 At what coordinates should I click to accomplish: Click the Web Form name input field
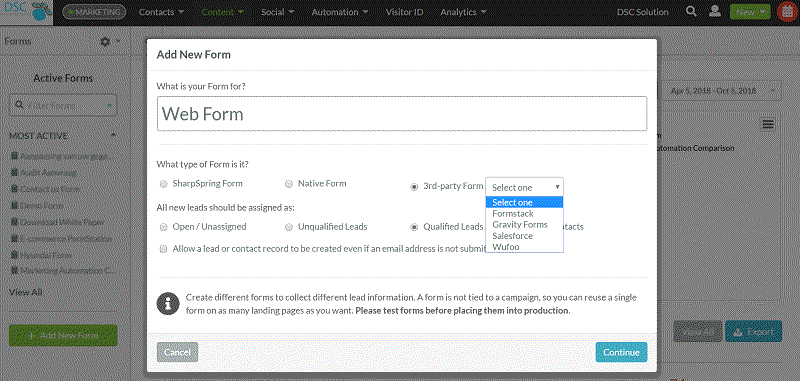pos(402,114)
